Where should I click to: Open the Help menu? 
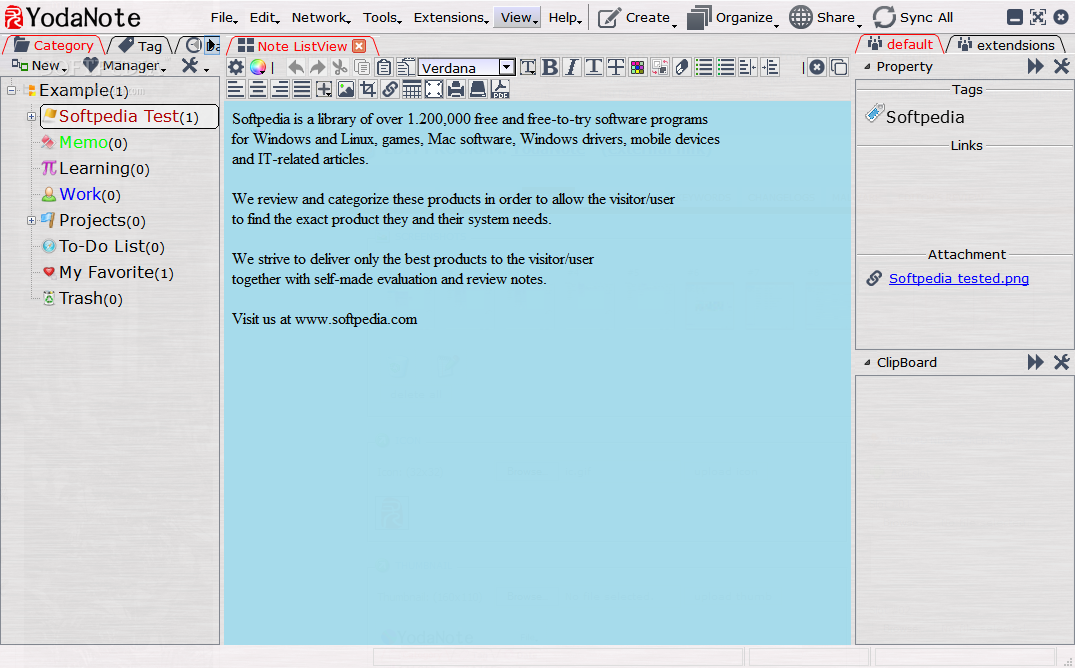tap(565, 18)
